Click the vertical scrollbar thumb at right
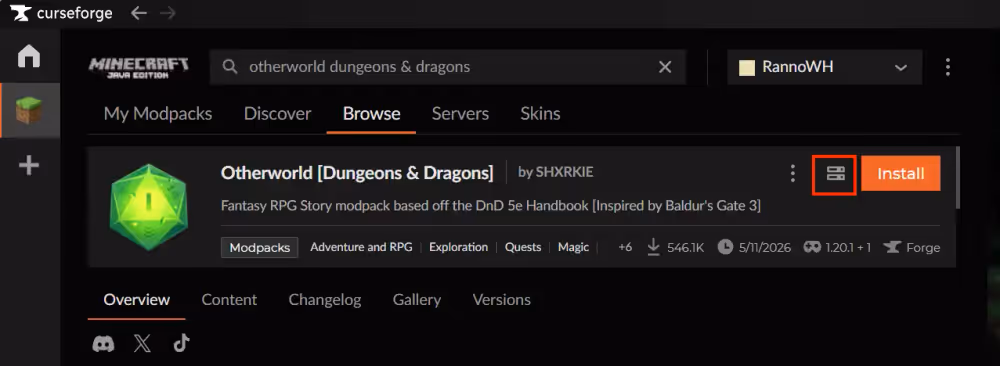 (957, 177)
